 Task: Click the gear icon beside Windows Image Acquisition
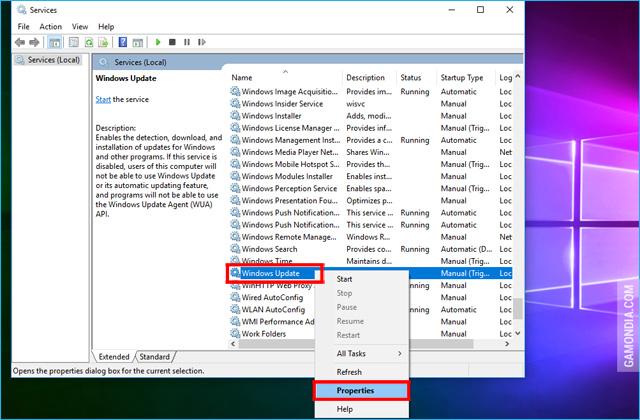click(235, 91)
